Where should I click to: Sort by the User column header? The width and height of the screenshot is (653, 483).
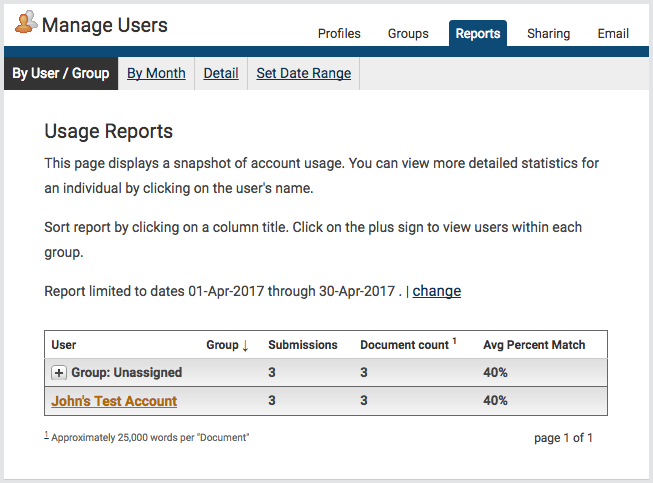(x=64, y=345)
